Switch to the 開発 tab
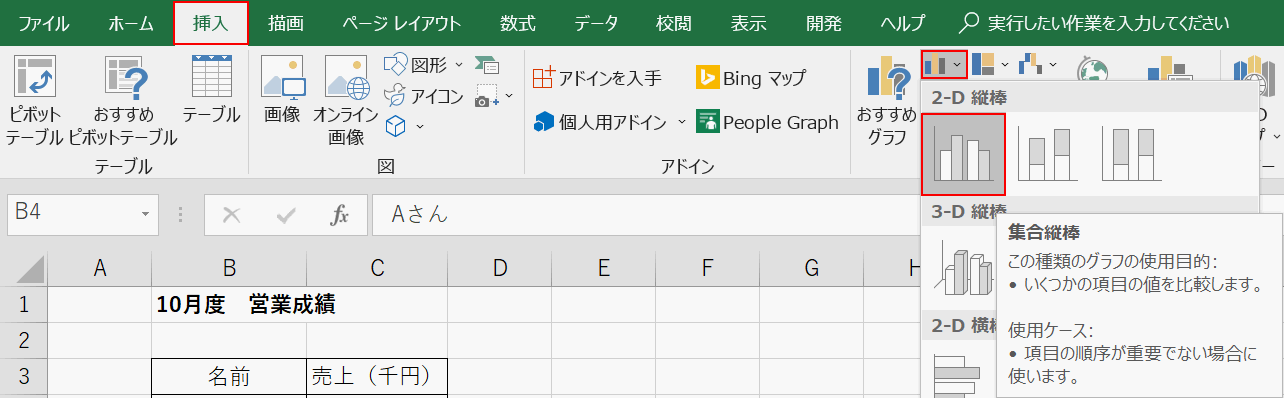1284x398 pixels. pyautogui.click(x=823, y=23)
